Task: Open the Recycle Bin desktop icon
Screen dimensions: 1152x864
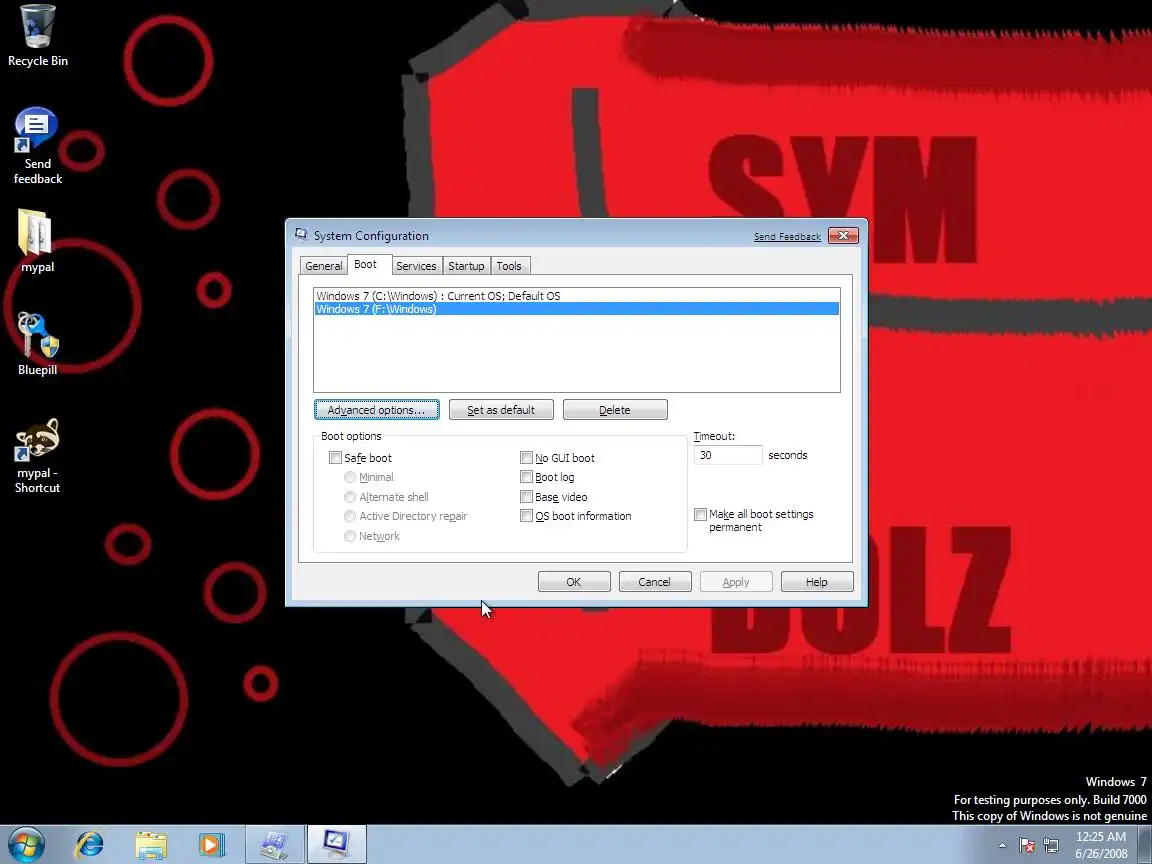Action: click(x=37, y=35)
